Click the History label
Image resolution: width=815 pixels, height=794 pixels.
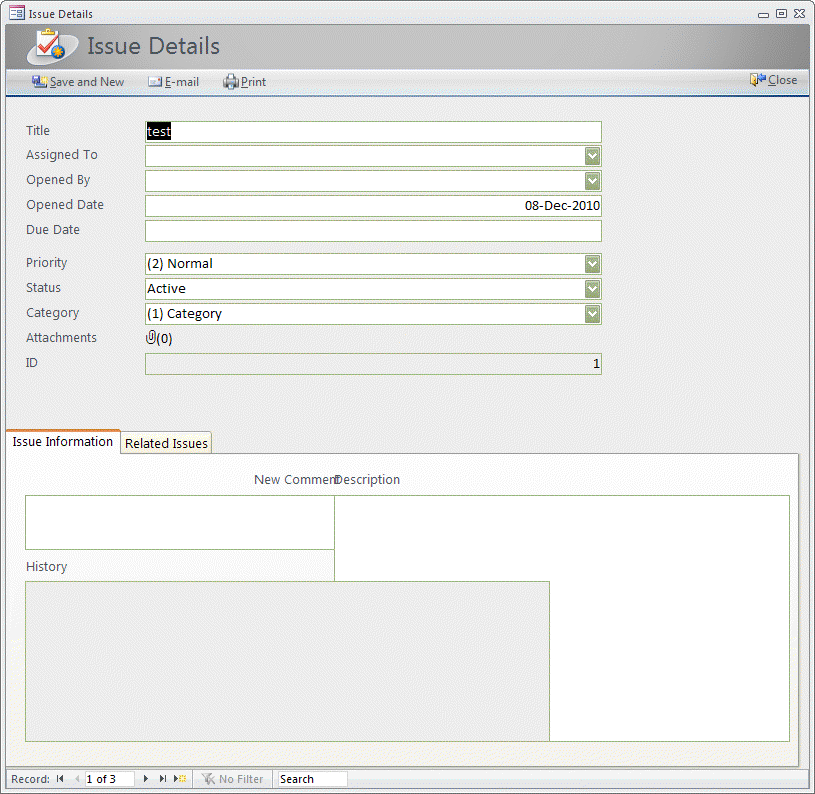pyautogui.click(x=47, y=566)
